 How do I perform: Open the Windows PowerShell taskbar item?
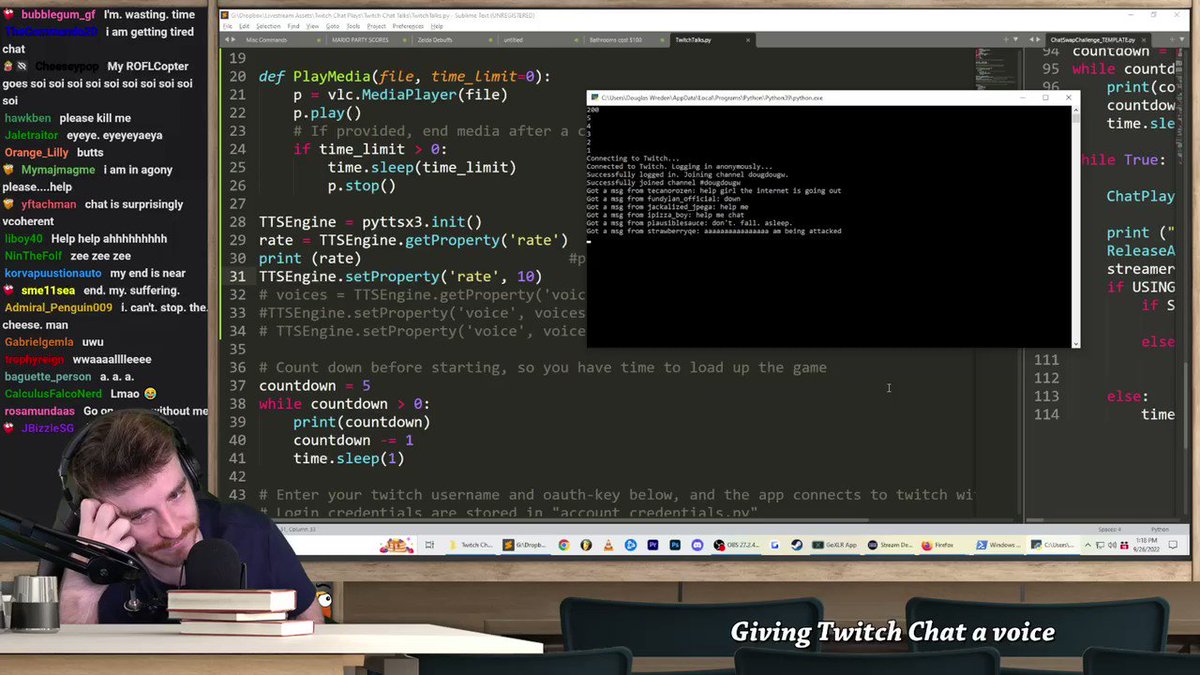pyautogui.click(x=999, y=545)
